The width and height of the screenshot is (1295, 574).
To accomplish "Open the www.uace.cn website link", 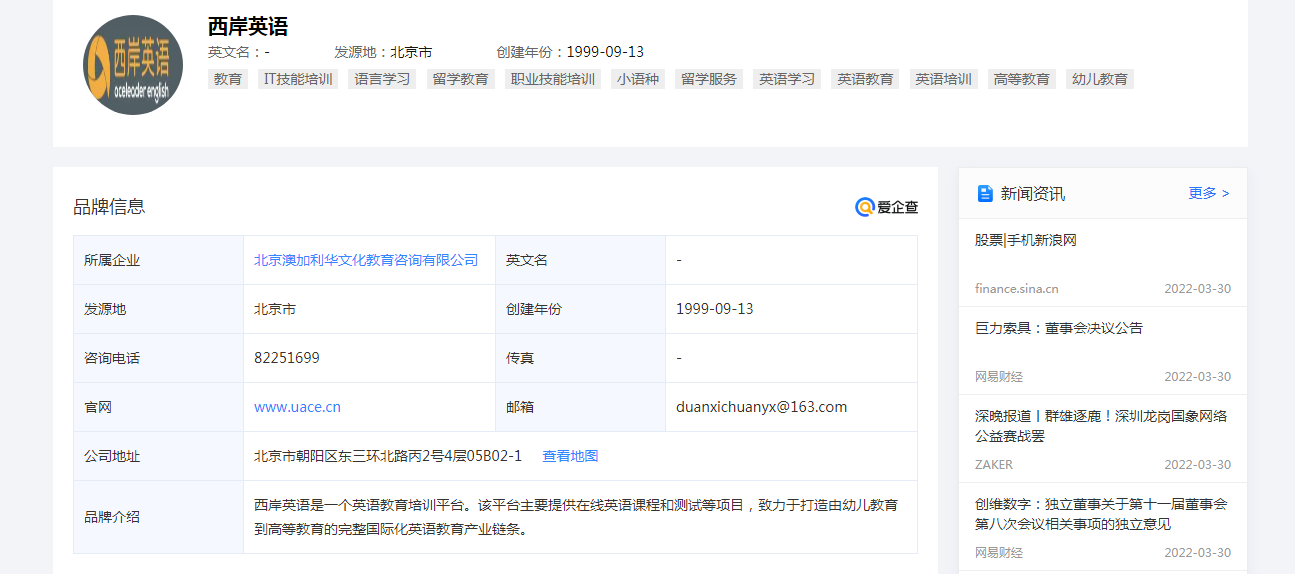I will [297, 407].
